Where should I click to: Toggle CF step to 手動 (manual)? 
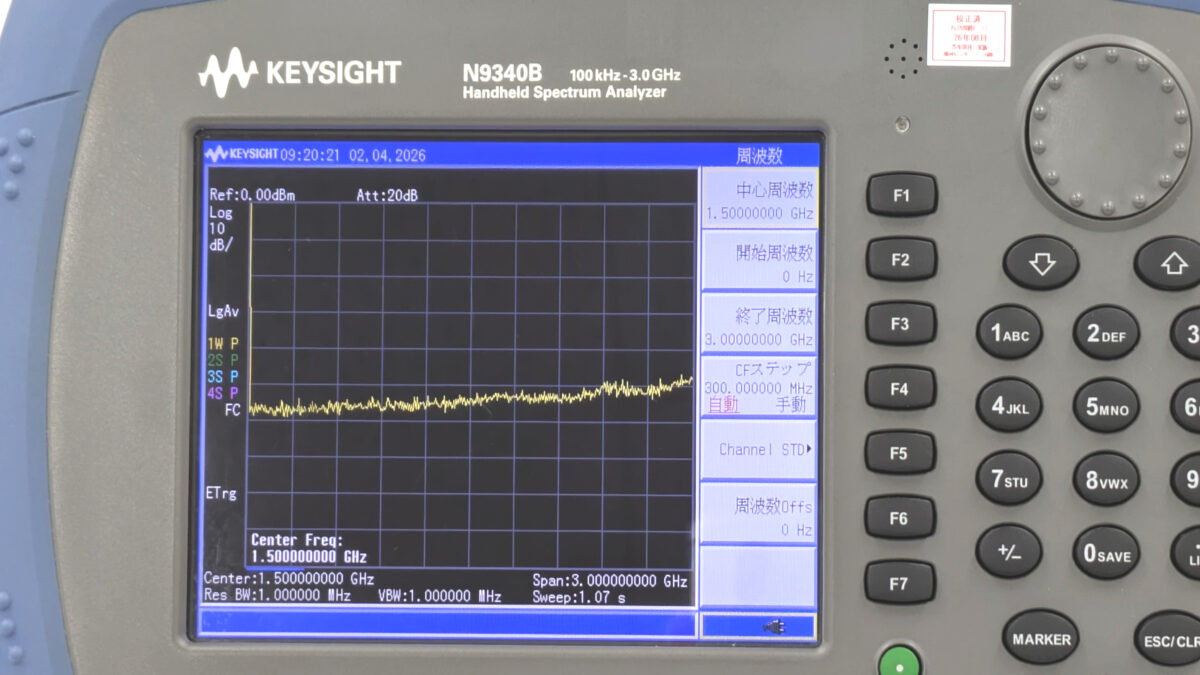coord(790,405)
